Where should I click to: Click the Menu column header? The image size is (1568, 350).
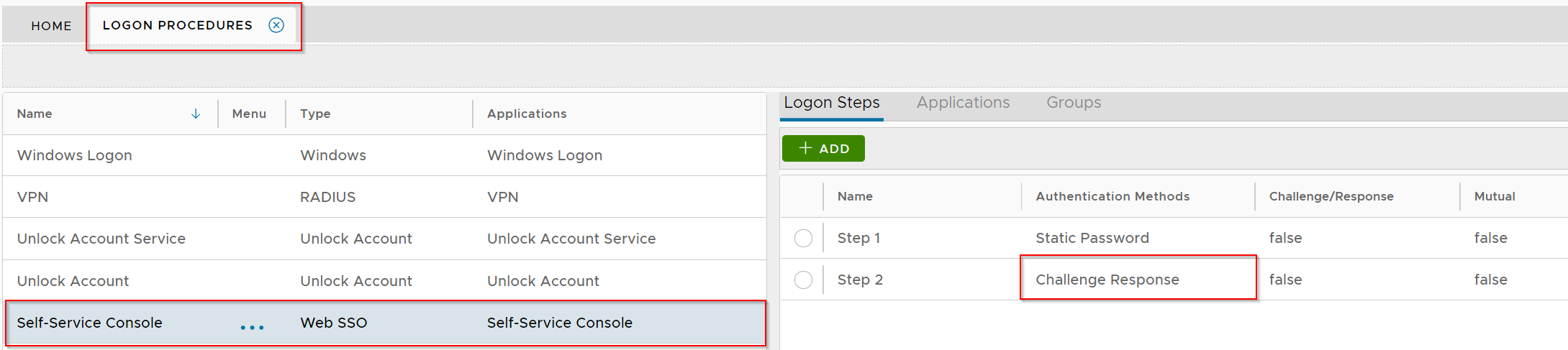click(x=249, y=114)
